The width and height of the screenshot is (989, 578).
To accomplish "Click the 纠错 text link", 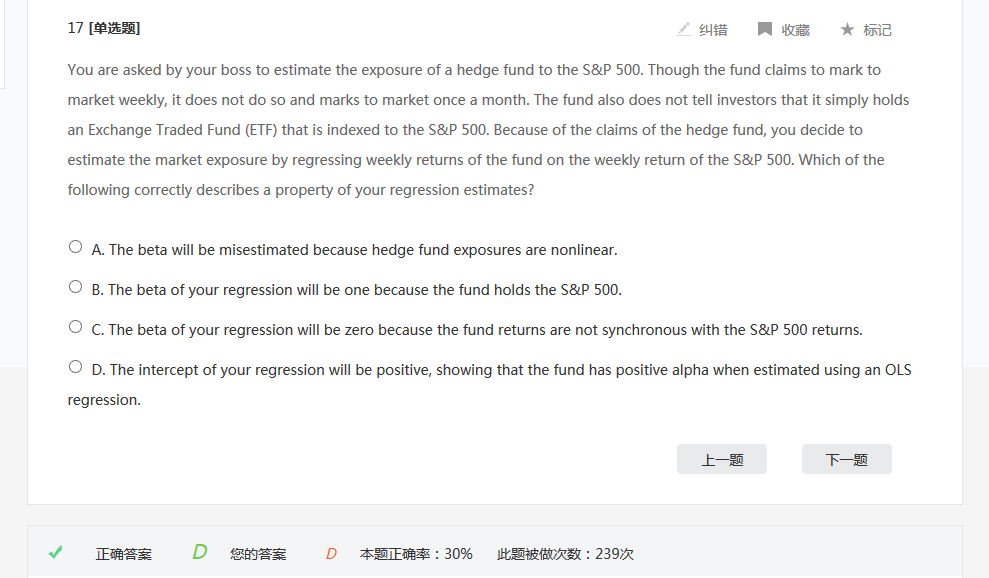I will (x=713, y=30).
